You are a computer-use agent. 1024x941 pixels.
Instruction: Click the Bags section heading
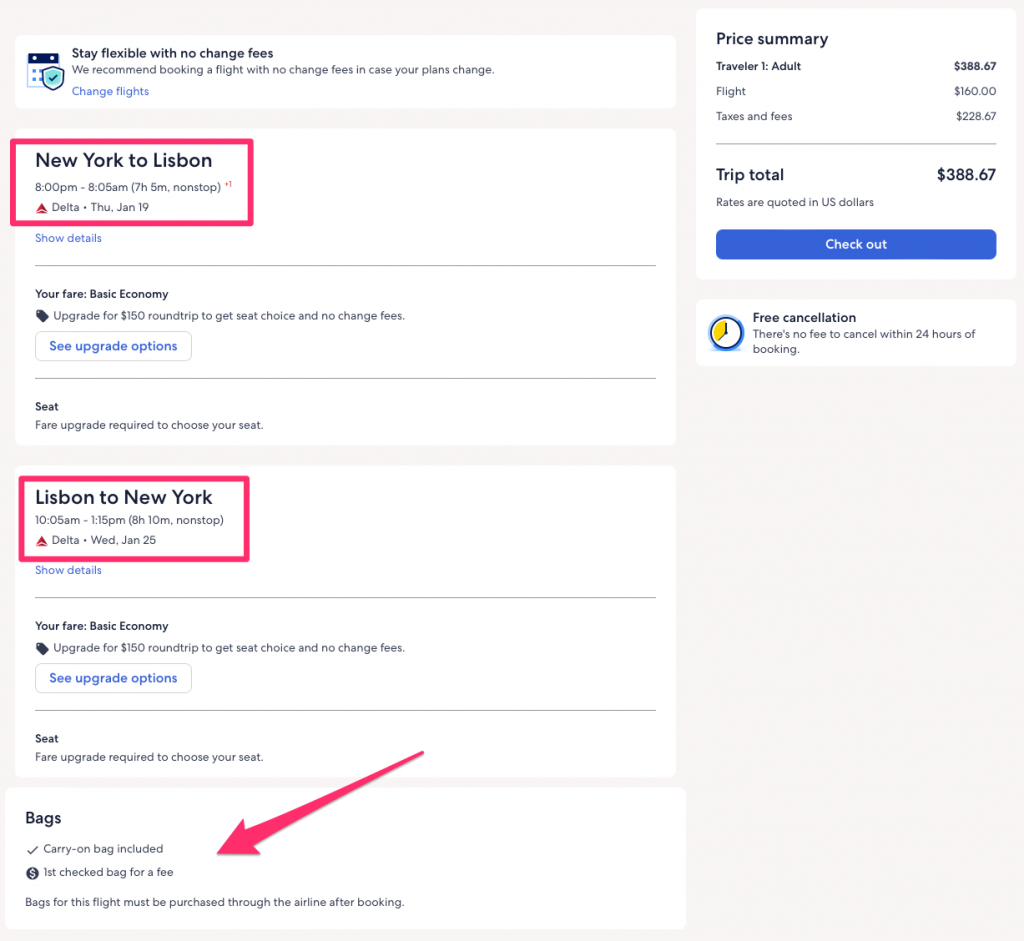pos(43,818)
